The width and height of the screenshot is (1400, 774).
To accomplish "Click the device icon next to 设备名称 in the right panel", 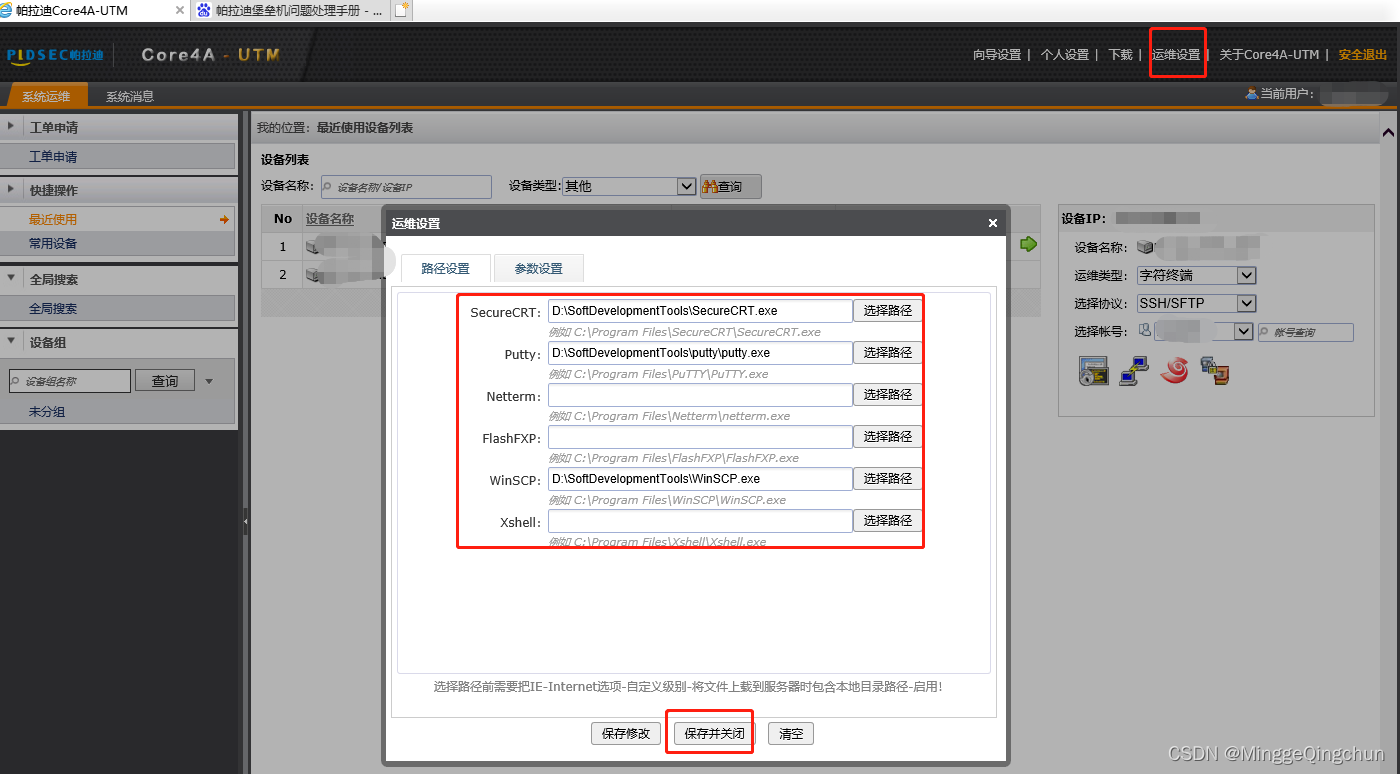I will coord(1145,247).
